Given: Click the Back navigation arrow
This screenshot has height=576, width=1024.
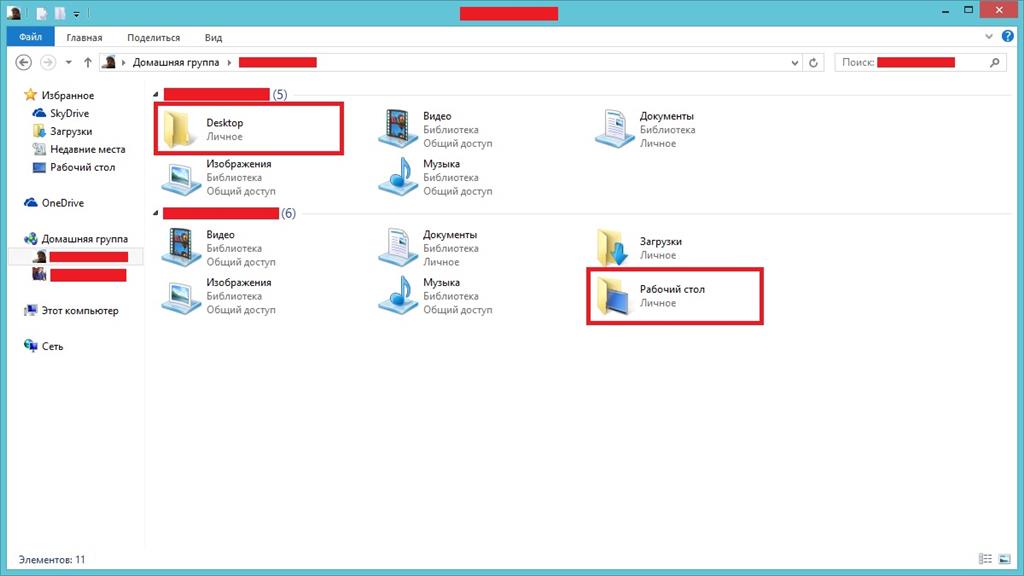Looking at the screenshot, I should click(x=24, y=62).
